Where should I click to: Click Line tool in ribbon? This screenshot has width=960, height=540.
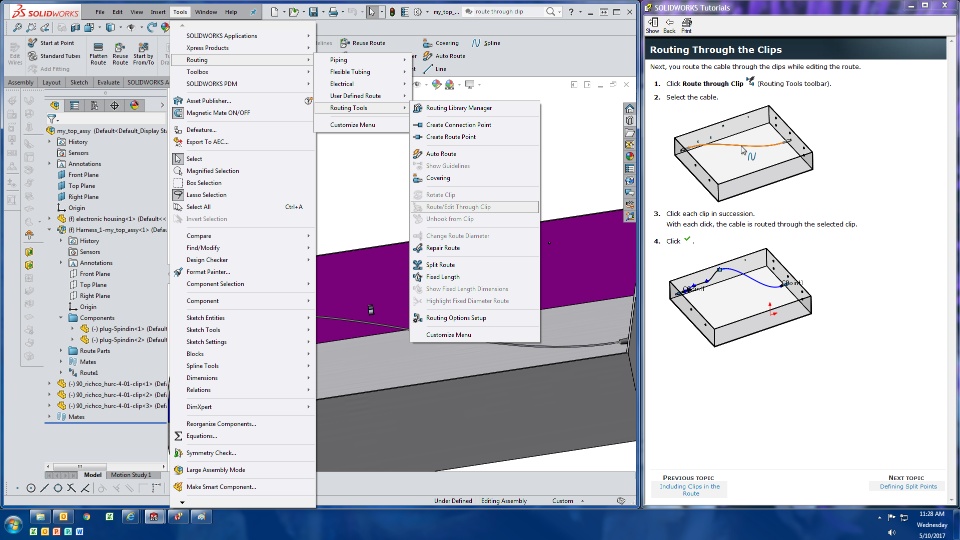click(435, 69)
